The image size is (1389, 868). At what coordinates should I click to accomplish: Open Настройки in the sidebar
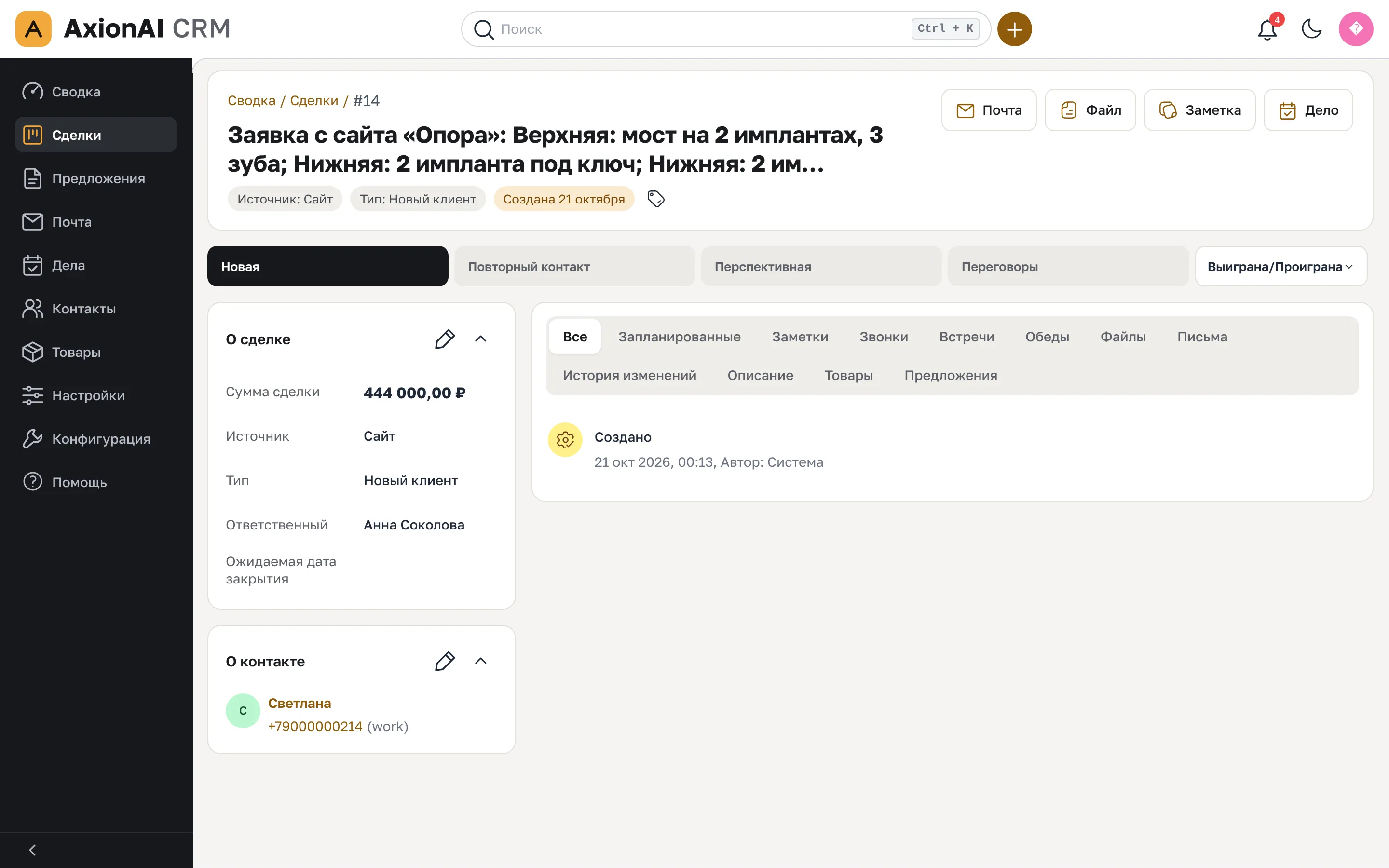click(x=96, y=395)
